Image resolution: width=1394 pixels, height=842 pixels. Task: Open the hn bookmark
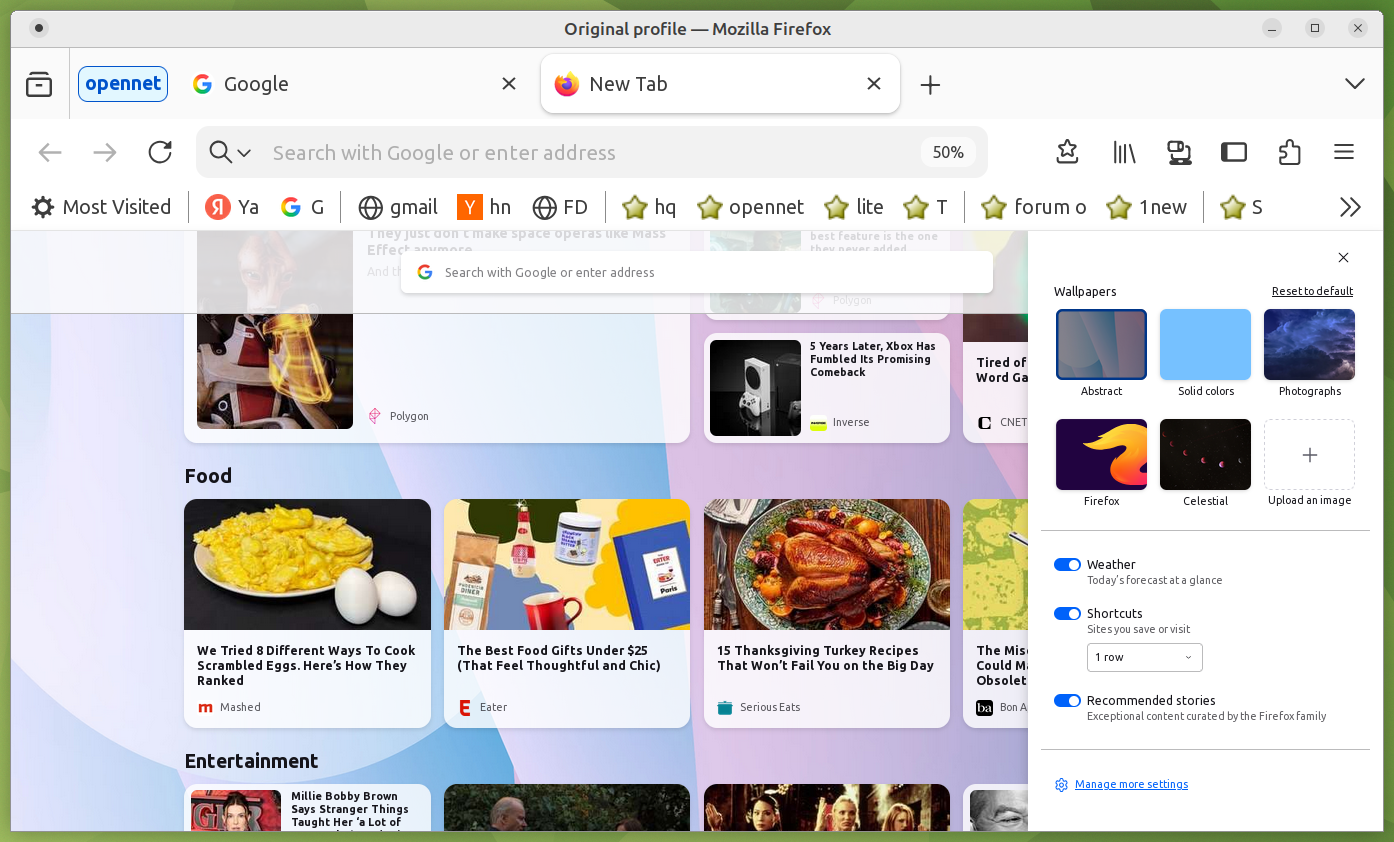(x=485, y=207)
